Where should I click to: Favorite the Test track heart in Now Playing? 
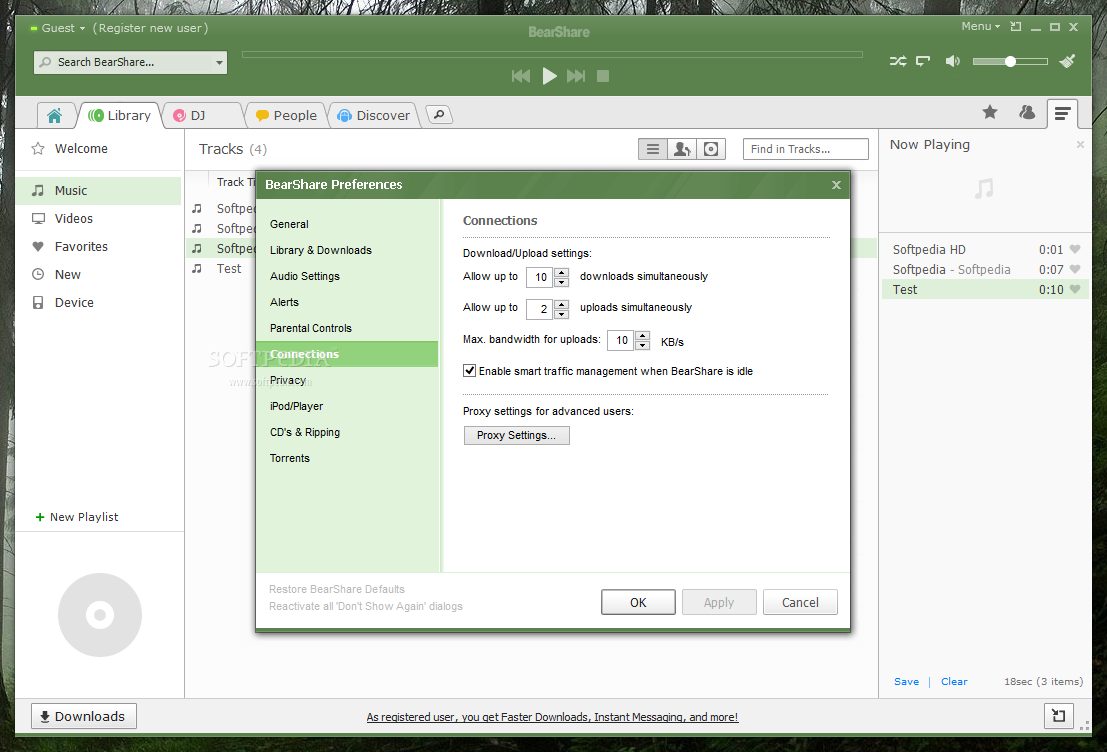(x=1075, y=290)
